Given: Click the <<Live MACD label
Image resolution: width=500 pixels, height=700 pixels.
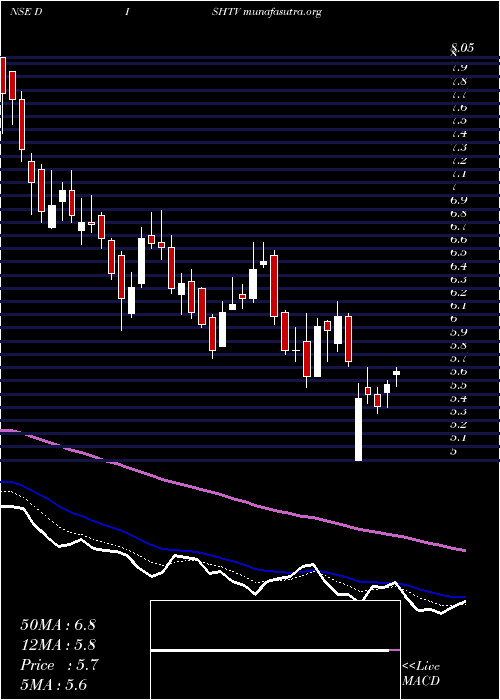Looking at the screenshot, I should (x=421, y=674).
